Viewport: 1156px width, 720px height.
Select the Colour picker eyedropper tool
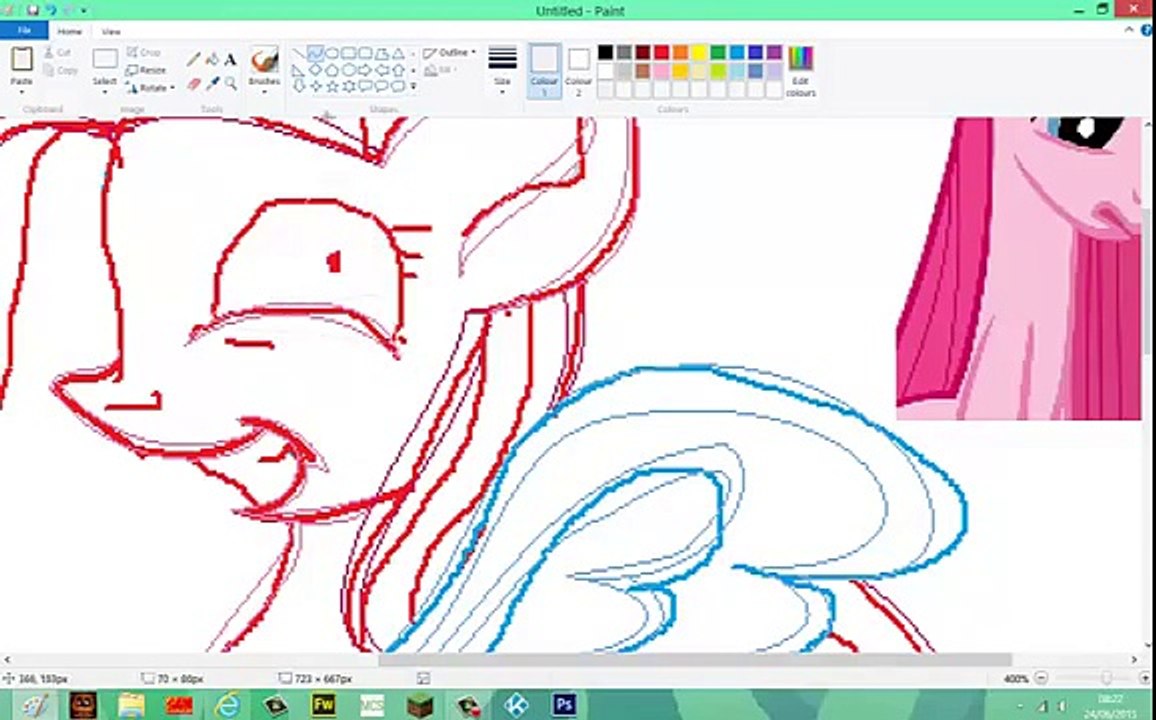212,83
